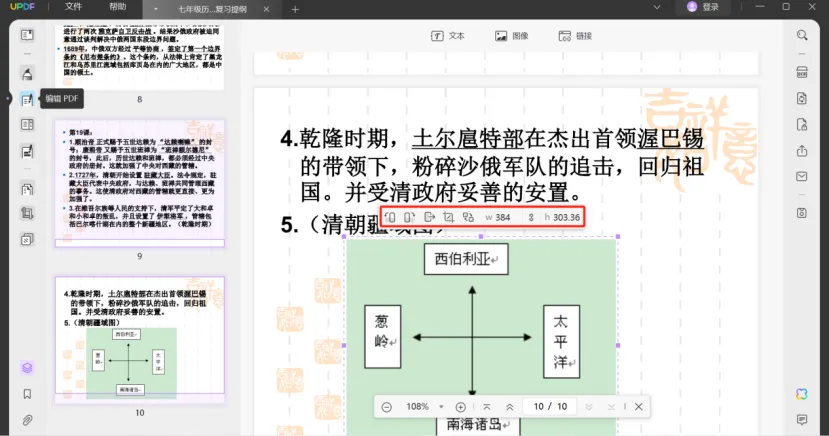Select page 10 thumbnail
This screenshot has width=829, height=436.
140,340
